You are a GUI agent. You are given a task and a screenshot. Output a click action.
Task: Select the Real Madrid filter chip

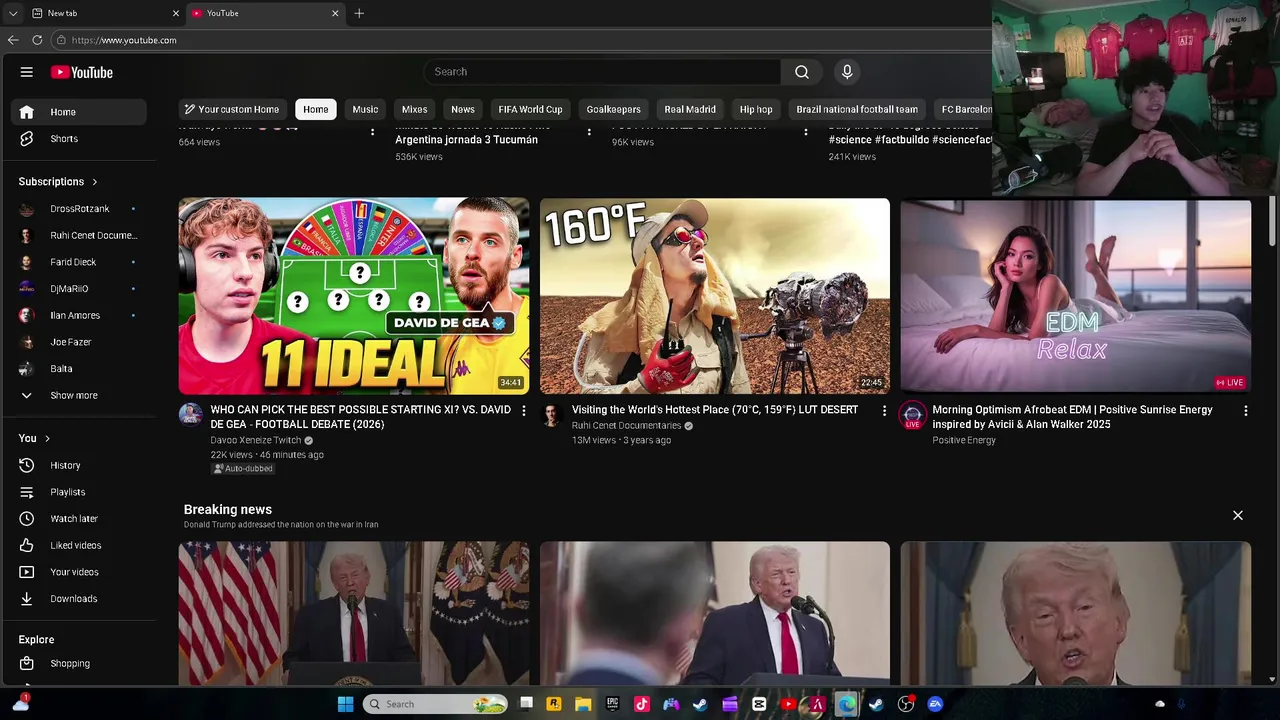690,109
